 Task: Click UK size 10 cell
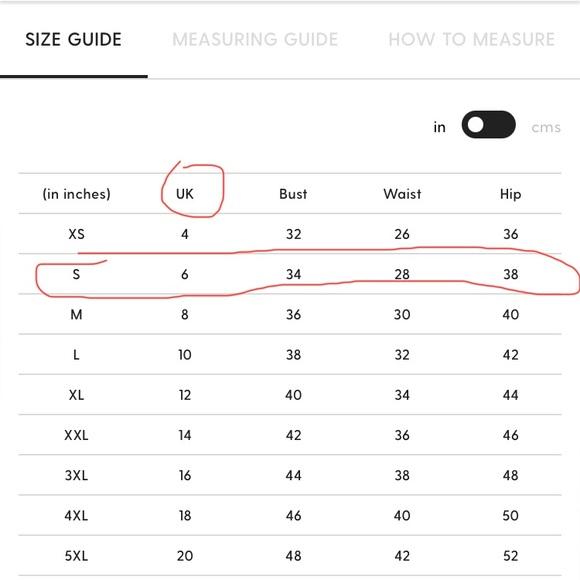point(185,355)
